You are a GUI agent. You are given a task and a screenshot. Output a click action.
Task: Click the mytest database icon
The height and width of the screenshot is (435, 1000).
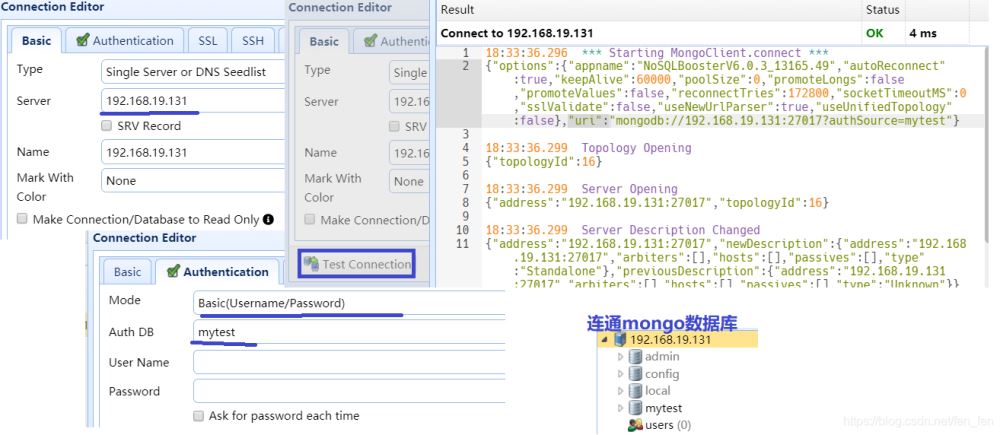click(635, 408)
